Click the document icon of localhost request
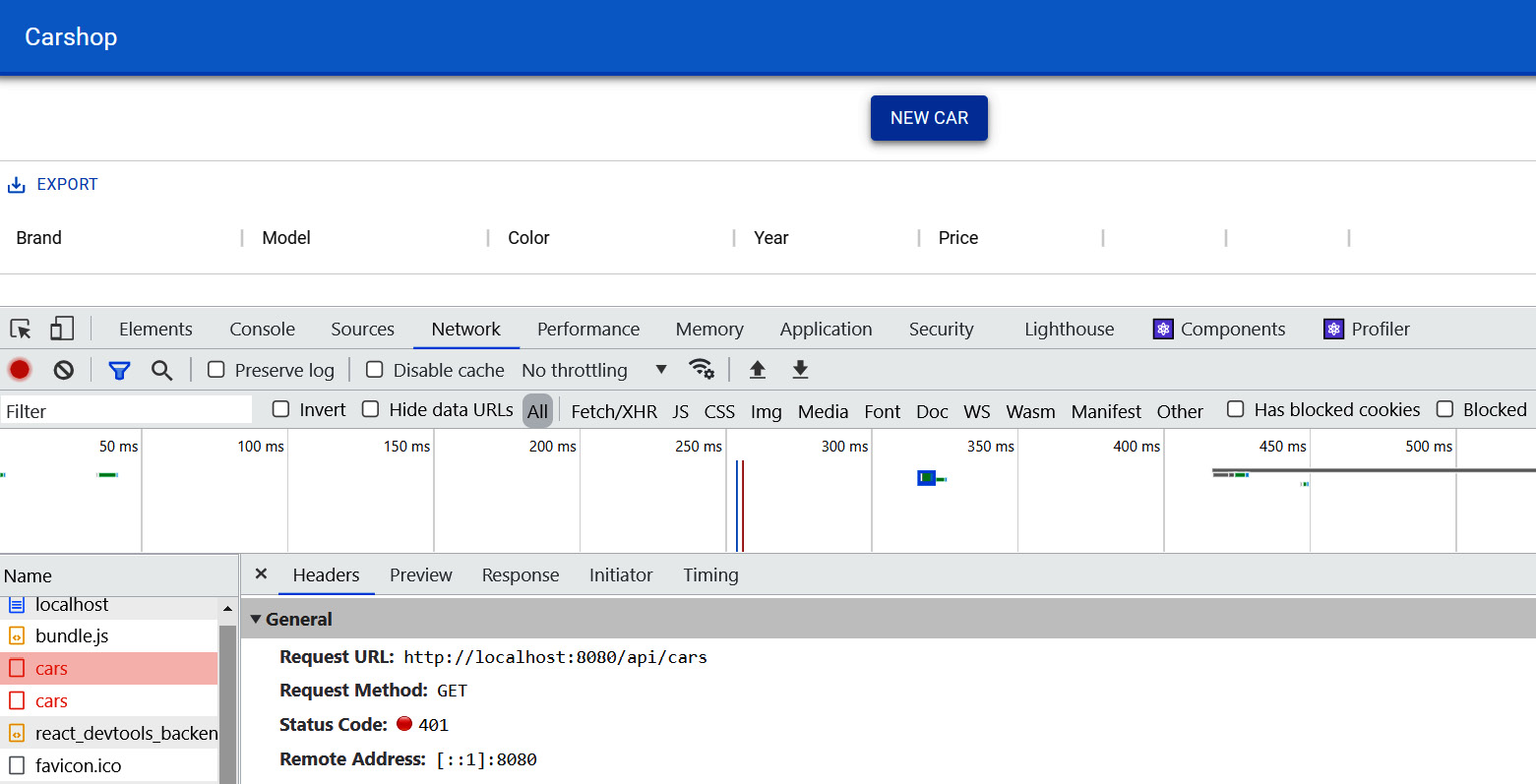This screenshot has height=784, width=1536. 17,605
